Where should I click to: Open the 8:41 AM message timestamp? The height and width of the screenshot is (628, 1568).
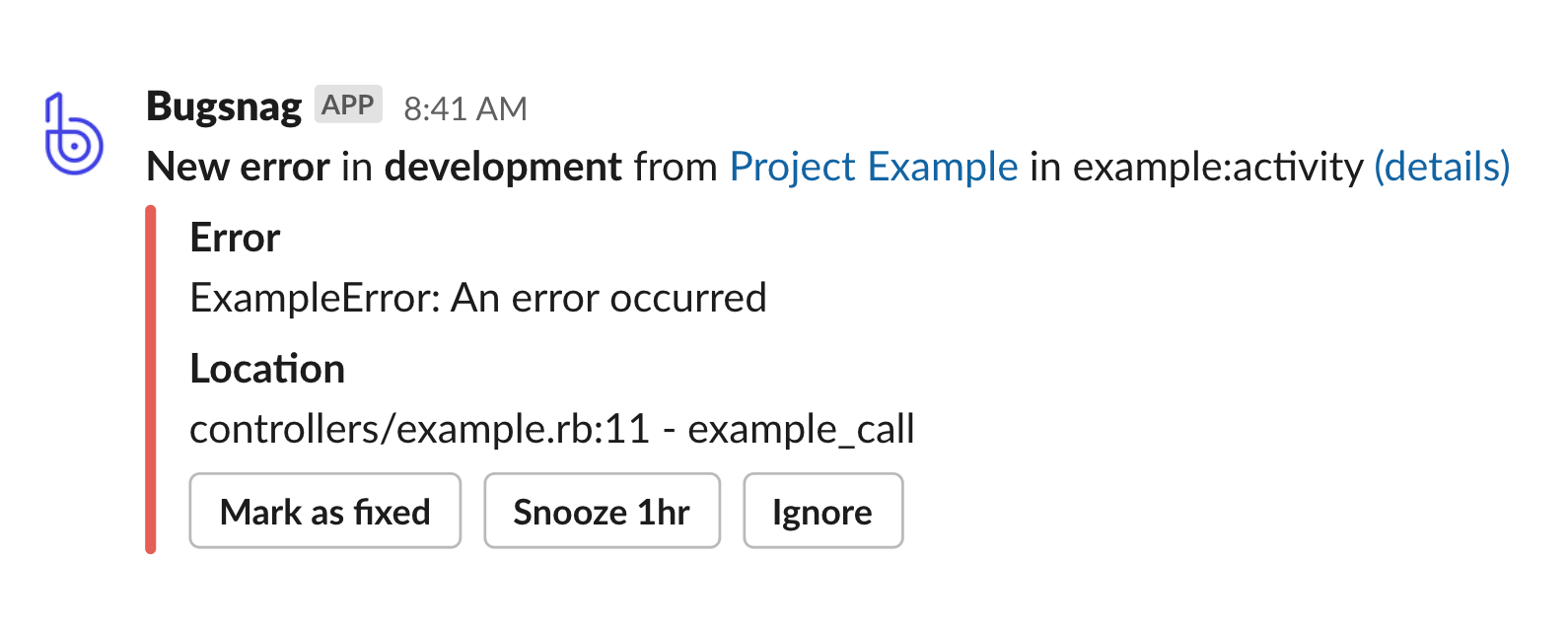[x=465, y=108]
